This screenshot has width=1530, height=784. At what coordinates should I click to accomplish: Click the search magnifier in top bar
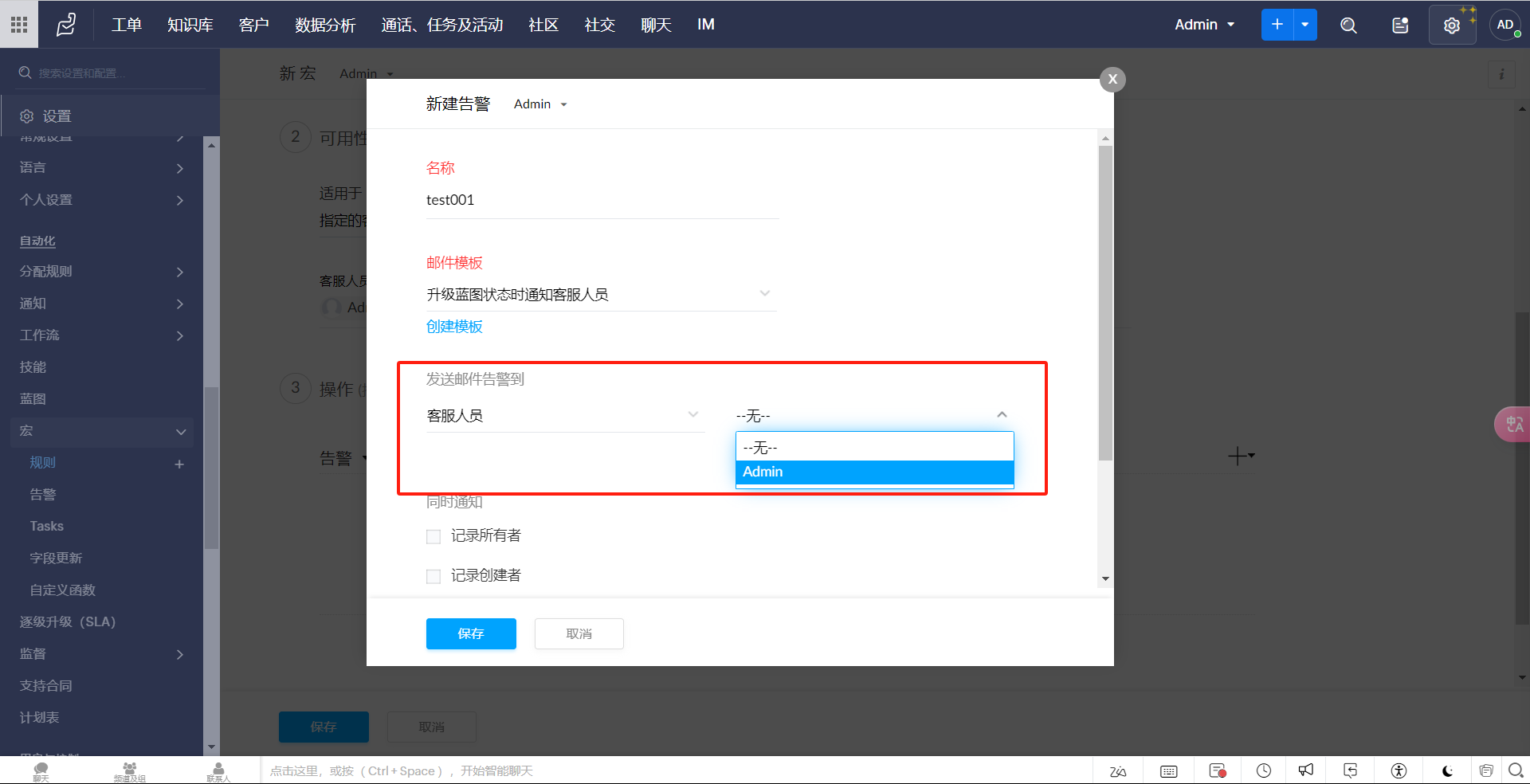coord(1348,25)
